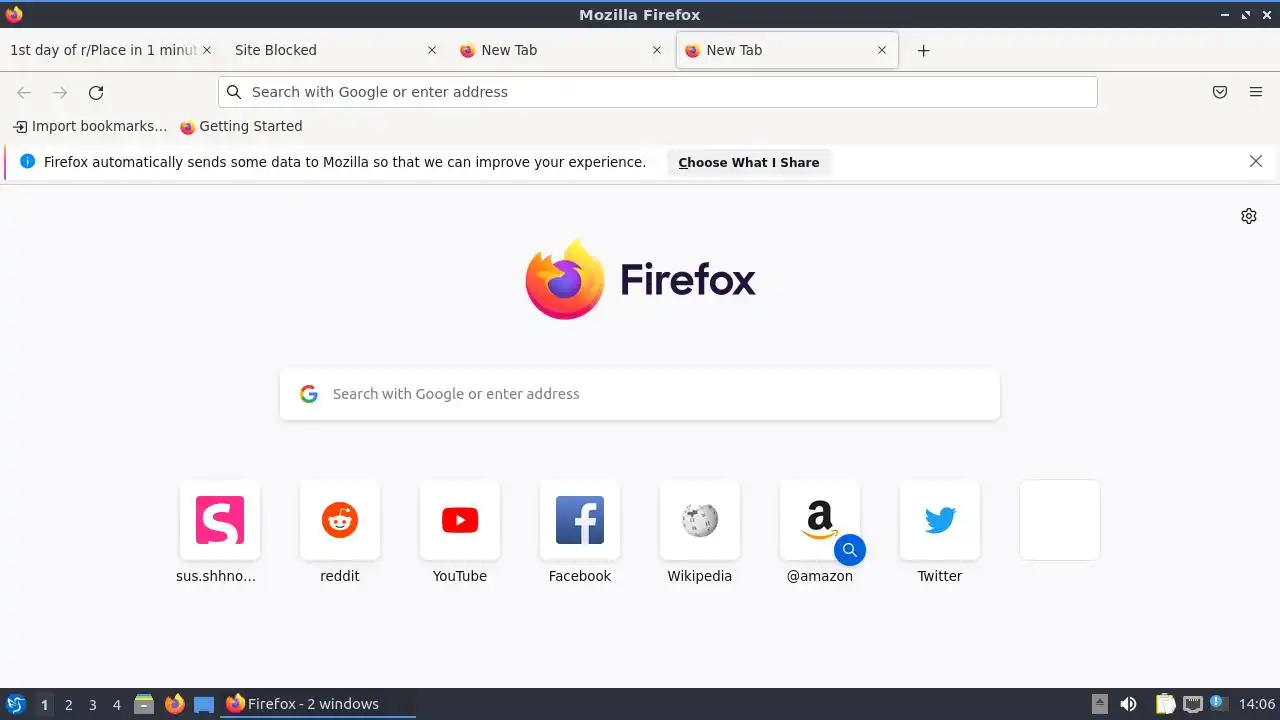1280x720 pixels.
Task: Click the empty shortcut placeholder tile
Action: (1060, 520)
